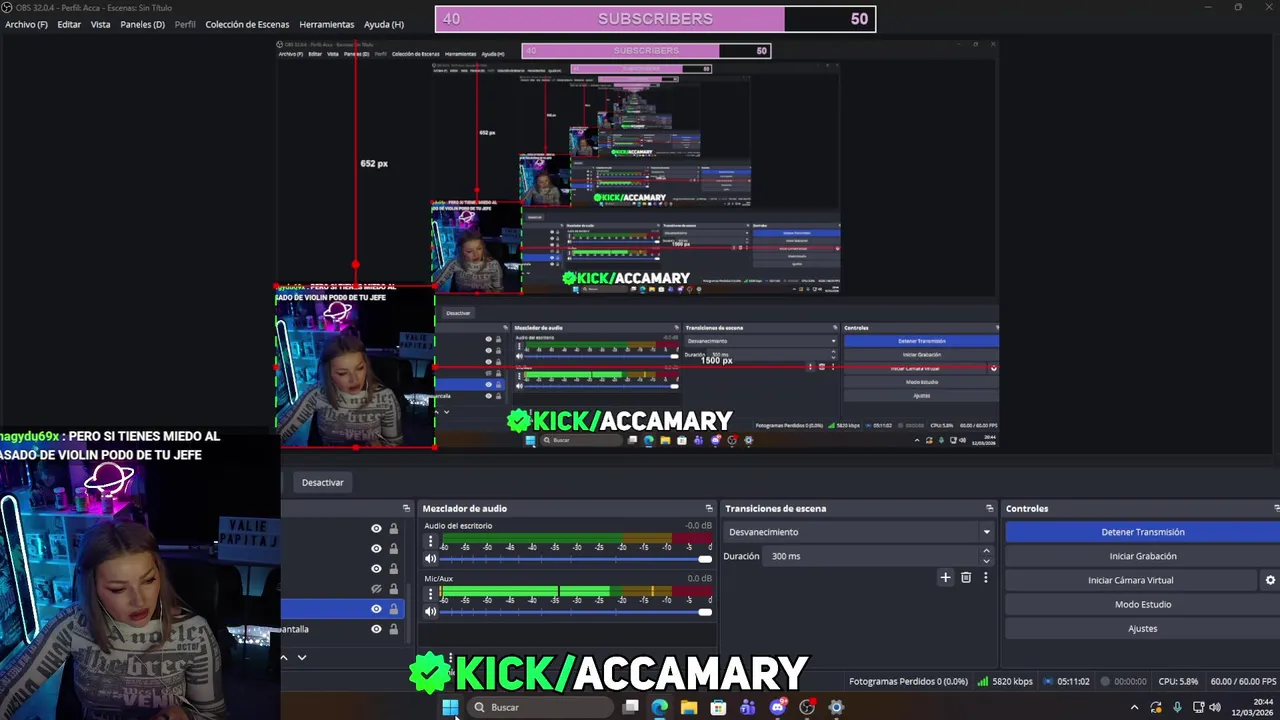Open the Vista menu
The image size is (1280, 720).
pyautogui.click(x=100, y=24)
